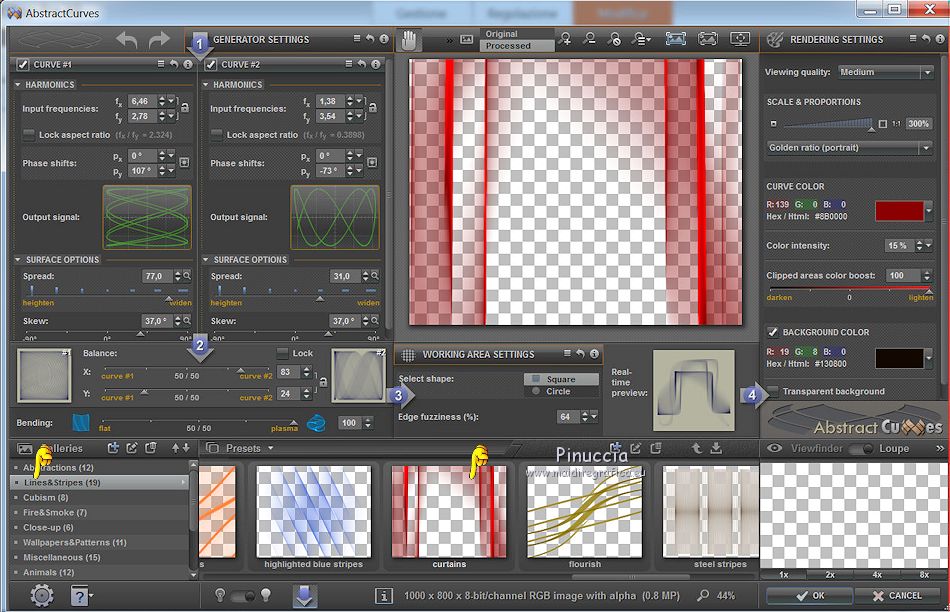Enable Transparent background checkbox
The width and height of the screenshot is (950, 612).
point(773,391)
